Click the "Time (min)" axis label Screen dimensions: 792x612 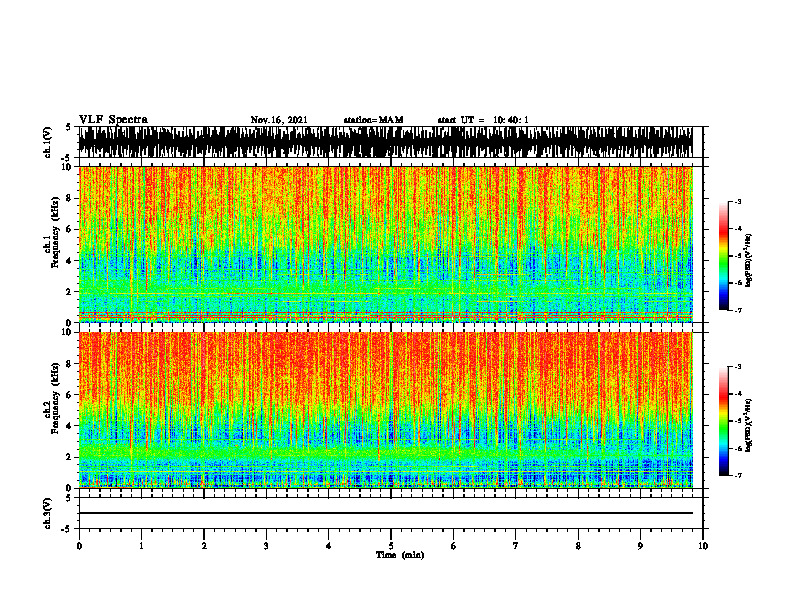[400, 555]
